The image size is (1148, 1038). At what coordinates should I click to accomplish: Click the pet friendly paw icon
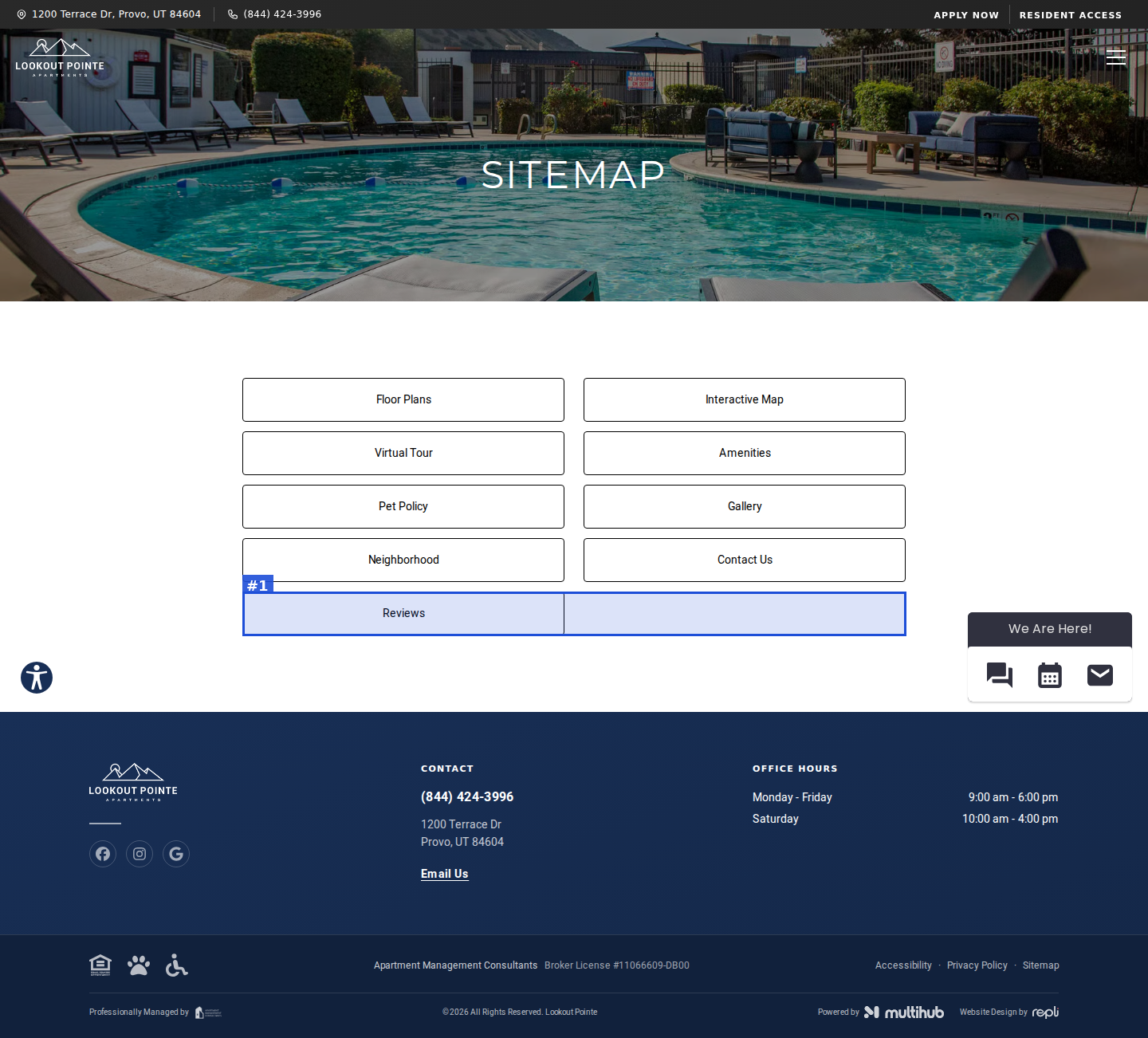click(x=139, y=965)
